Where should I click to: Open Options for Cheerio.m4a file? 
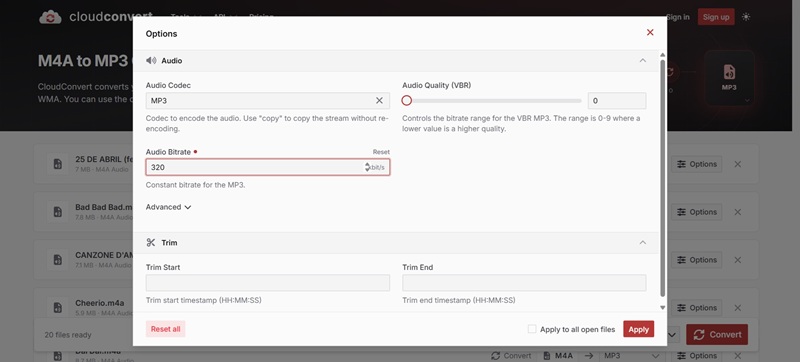(x=696, y=308)
